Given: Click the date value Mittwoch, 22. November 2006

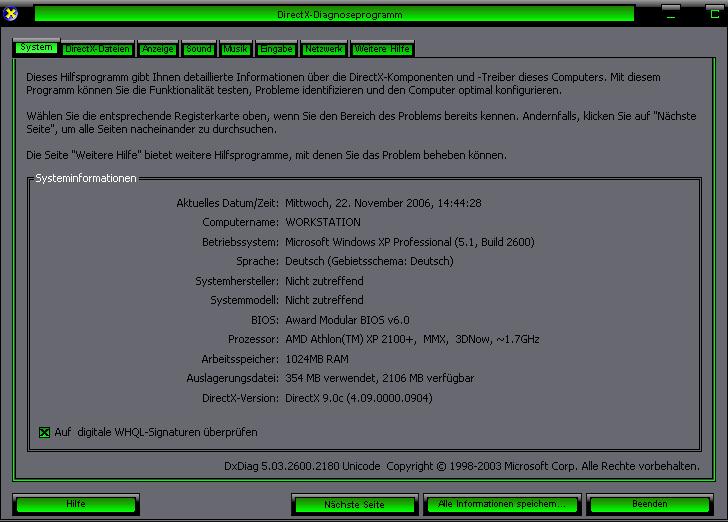Looking at the screenshot, I should click(x=383, y=203).
